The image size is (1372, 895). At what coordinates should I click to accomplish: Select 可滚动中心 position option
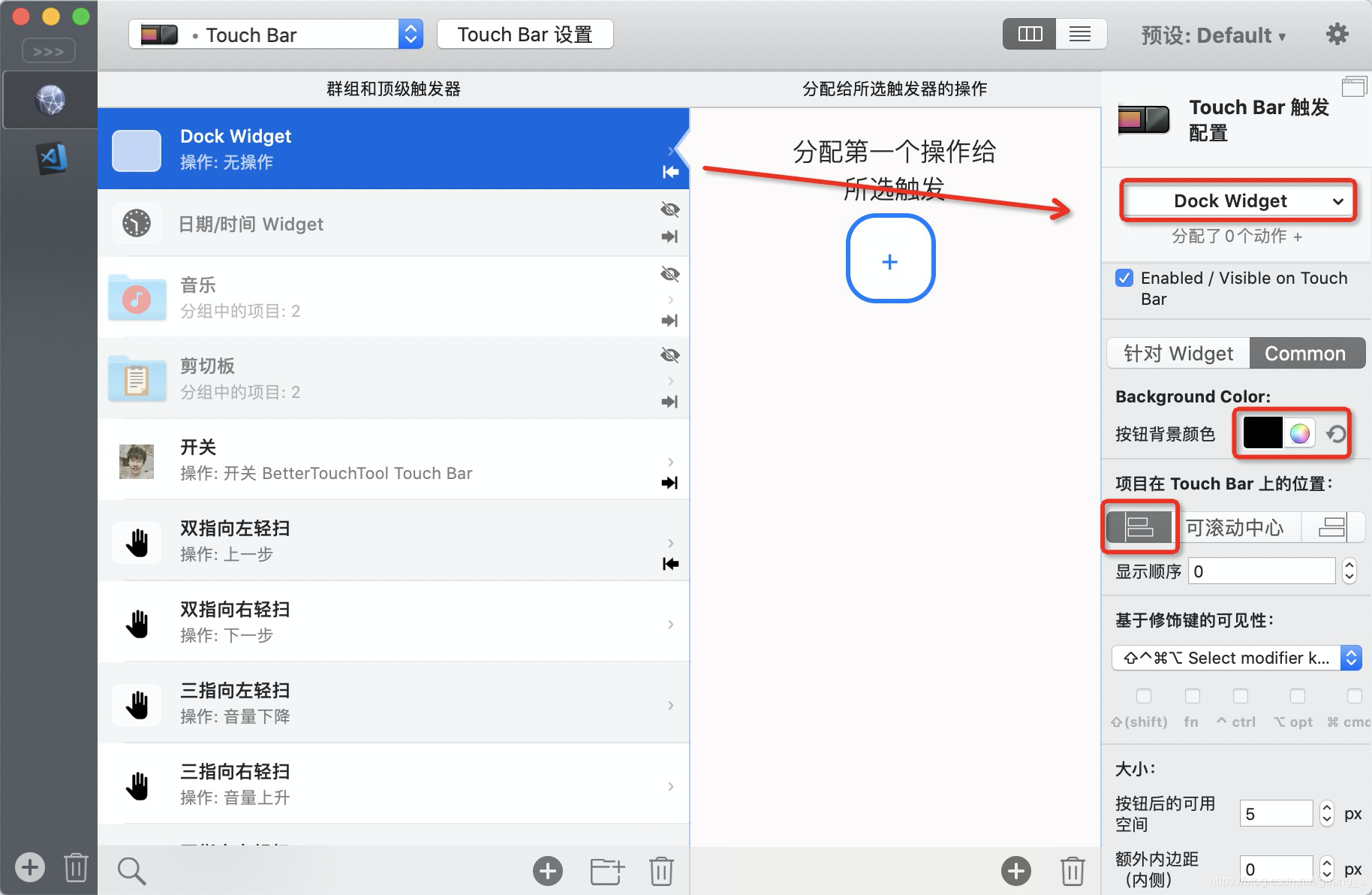1236,527
